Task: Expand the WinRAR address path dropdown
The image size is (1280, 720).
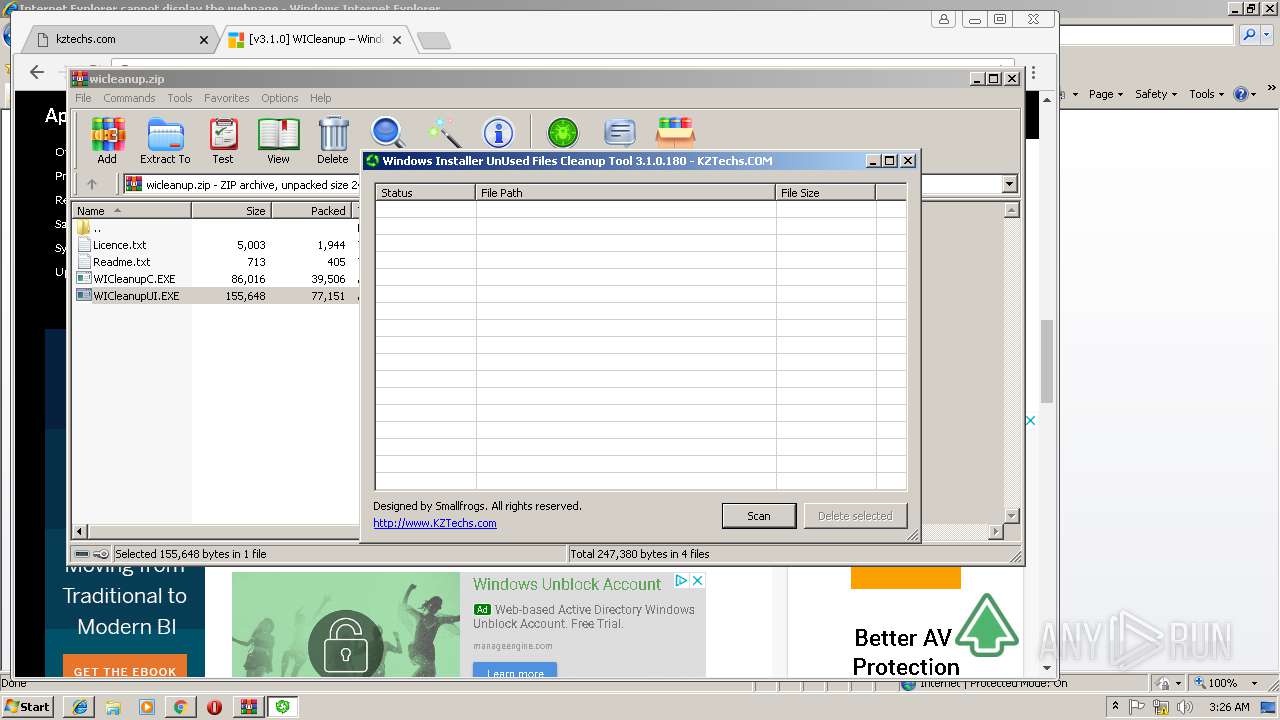Action: click(x=1009, y=184)
